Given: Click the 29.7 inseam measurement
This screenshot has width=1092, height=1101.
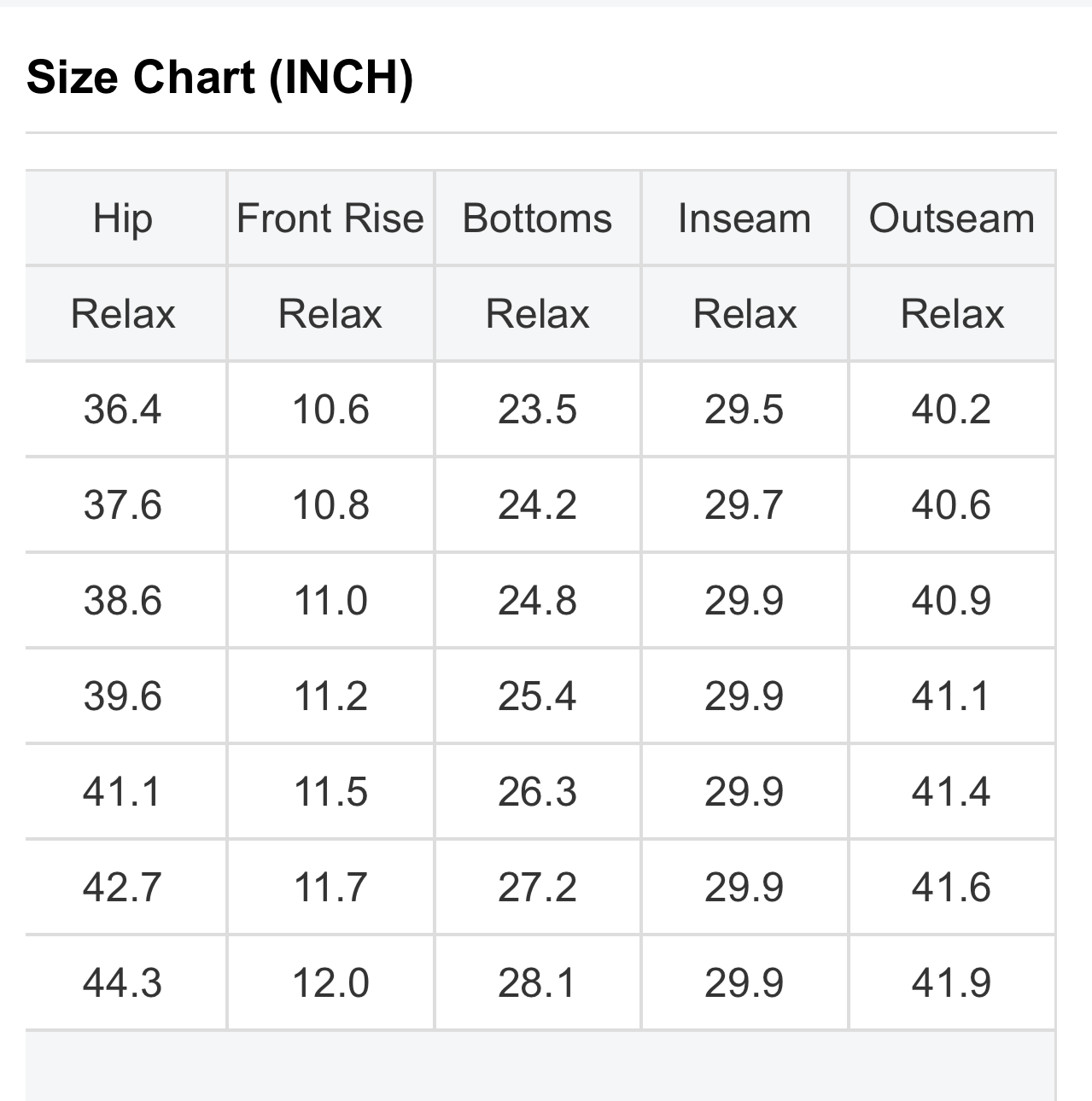Looking at the screenshot, I should (744, 505).
